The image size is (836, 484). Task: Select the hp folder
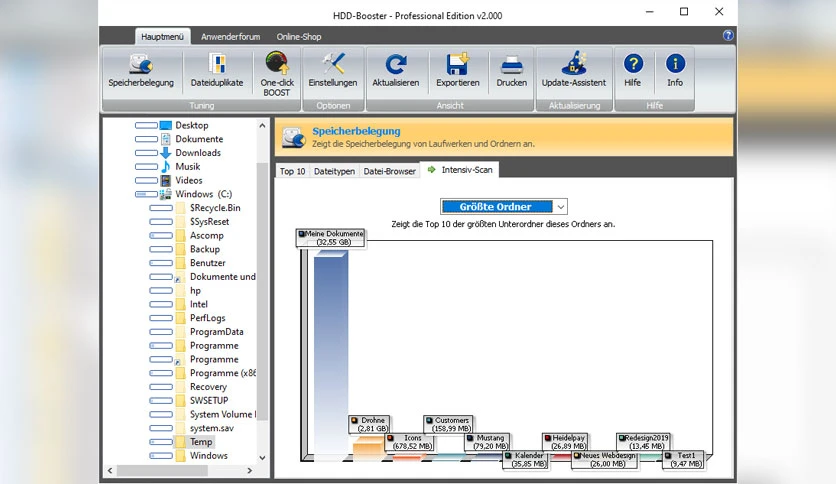point(195,291)
